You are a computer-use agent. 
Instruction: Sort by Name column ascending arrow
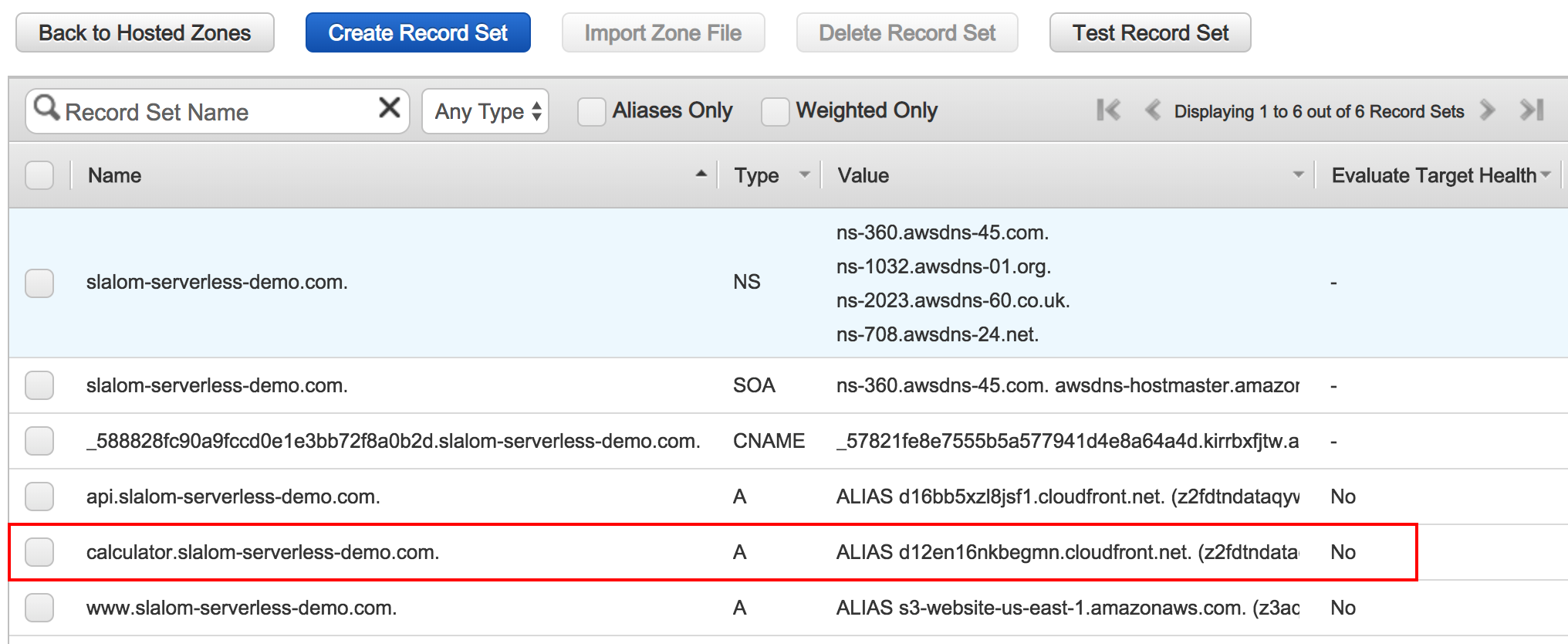click(x=701, y=175)
